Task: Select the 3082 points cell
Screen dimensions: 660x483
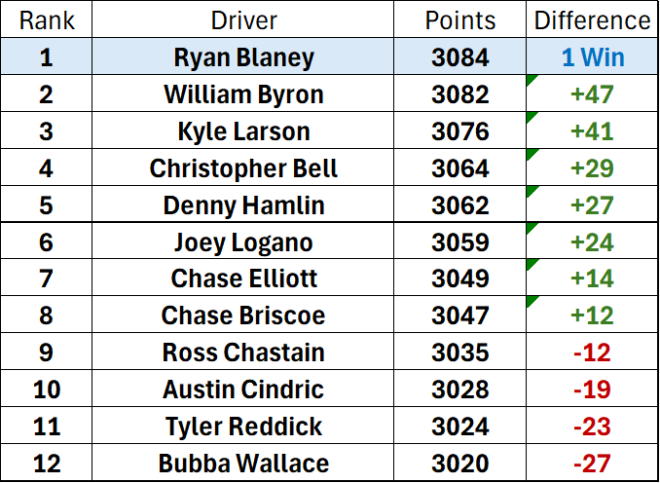Action: pyautogui.click(x=460, y=95)
